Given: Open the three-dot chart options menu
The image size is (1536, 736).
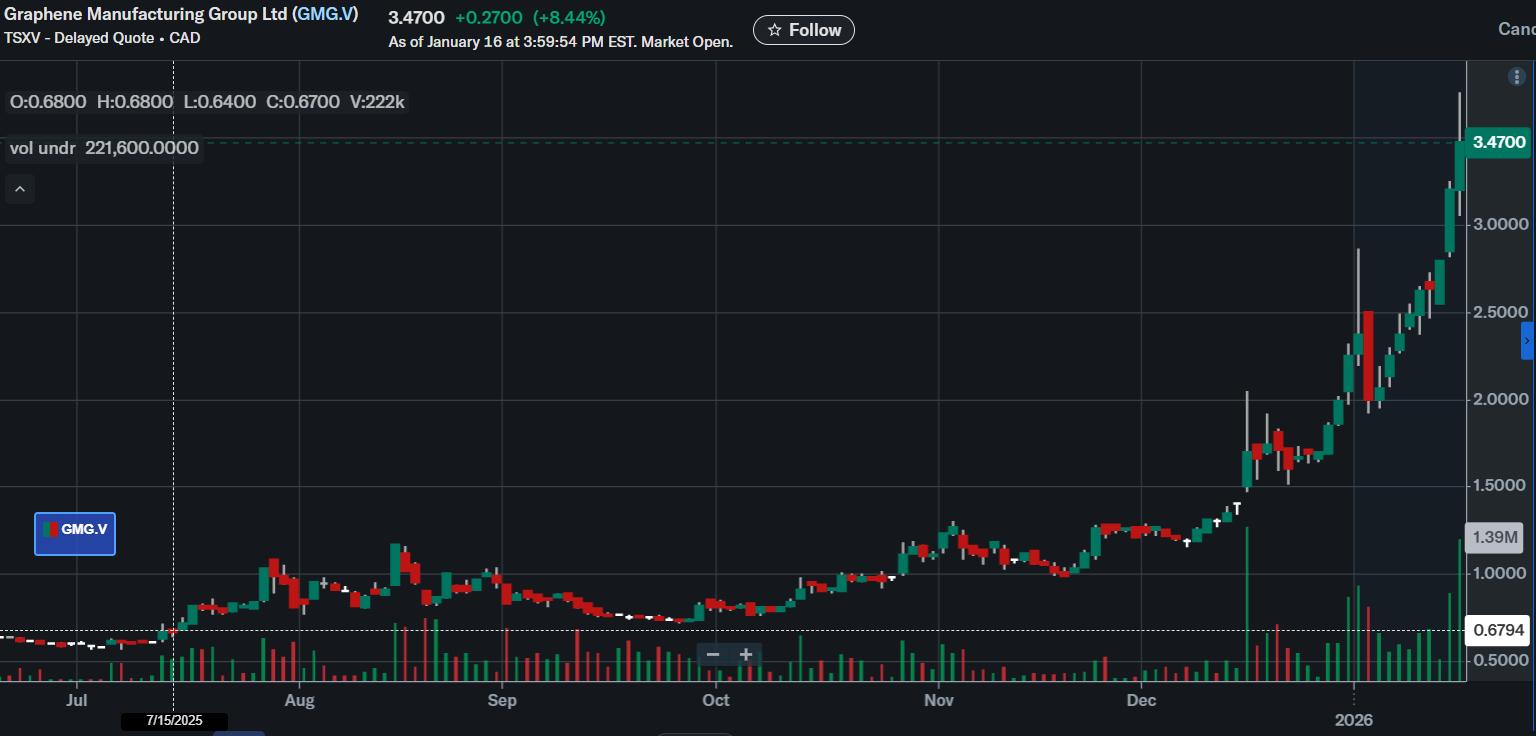Looking at the screenshot, I should click(x=1517, y=77).
